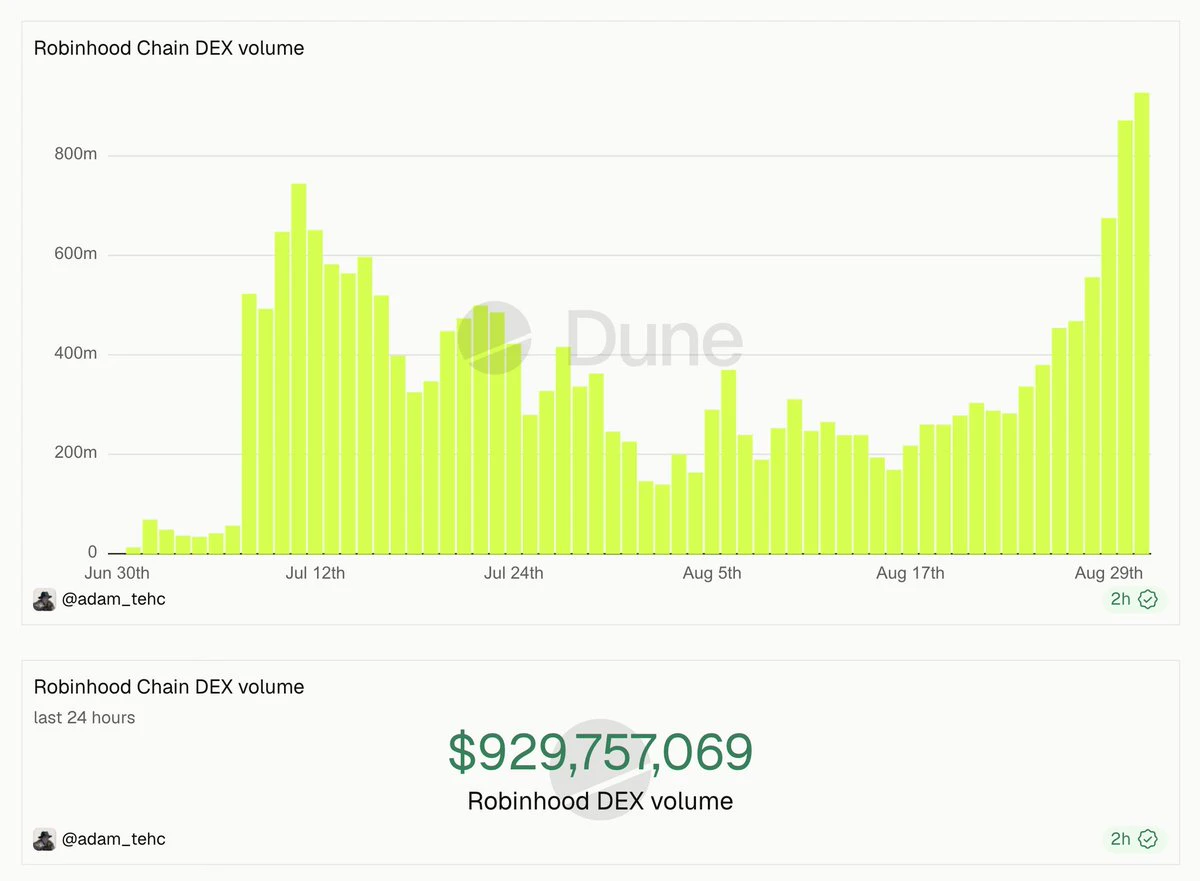Screen dimensions: 1200x881
Task: Select the Aug 5th bar near 370m
Action: click(728, 462)
